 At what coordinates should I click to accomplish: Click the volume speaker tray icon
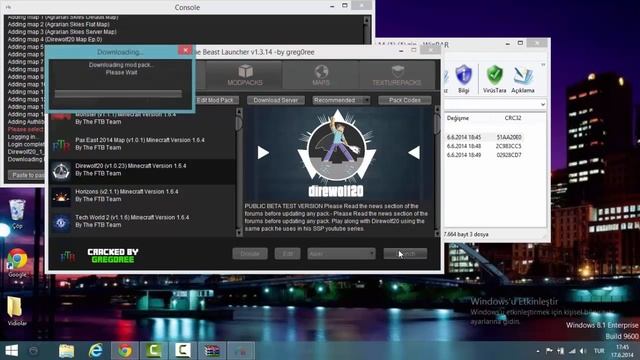pyautogui.click(x=583, y=351)
